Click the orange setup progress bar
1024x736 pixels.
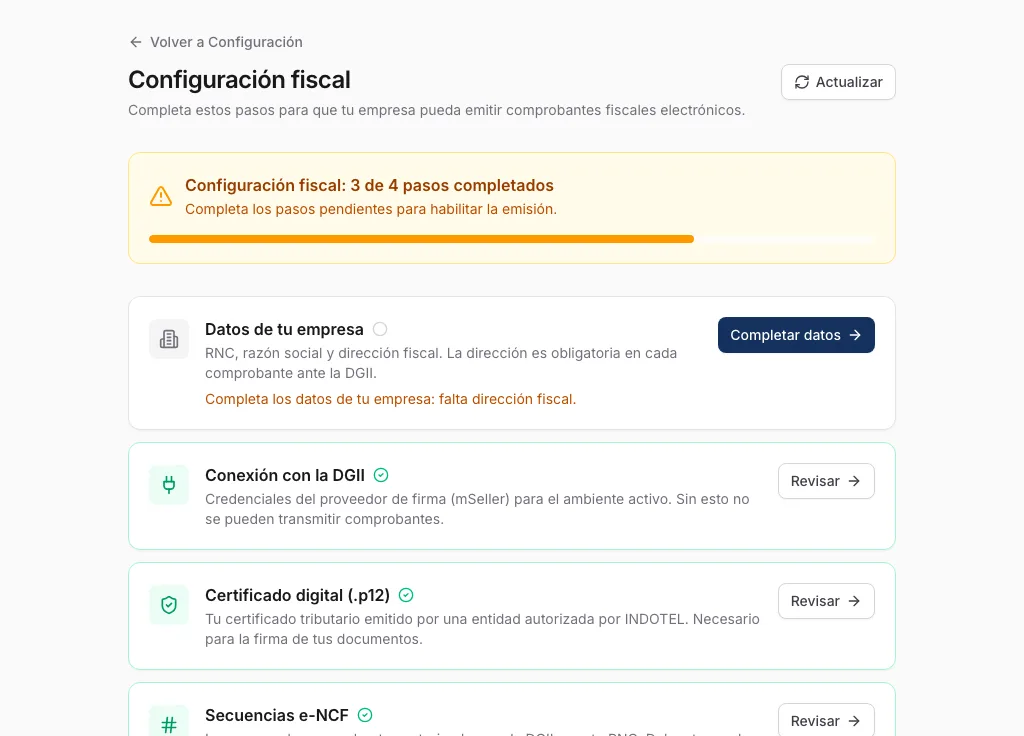512,239
